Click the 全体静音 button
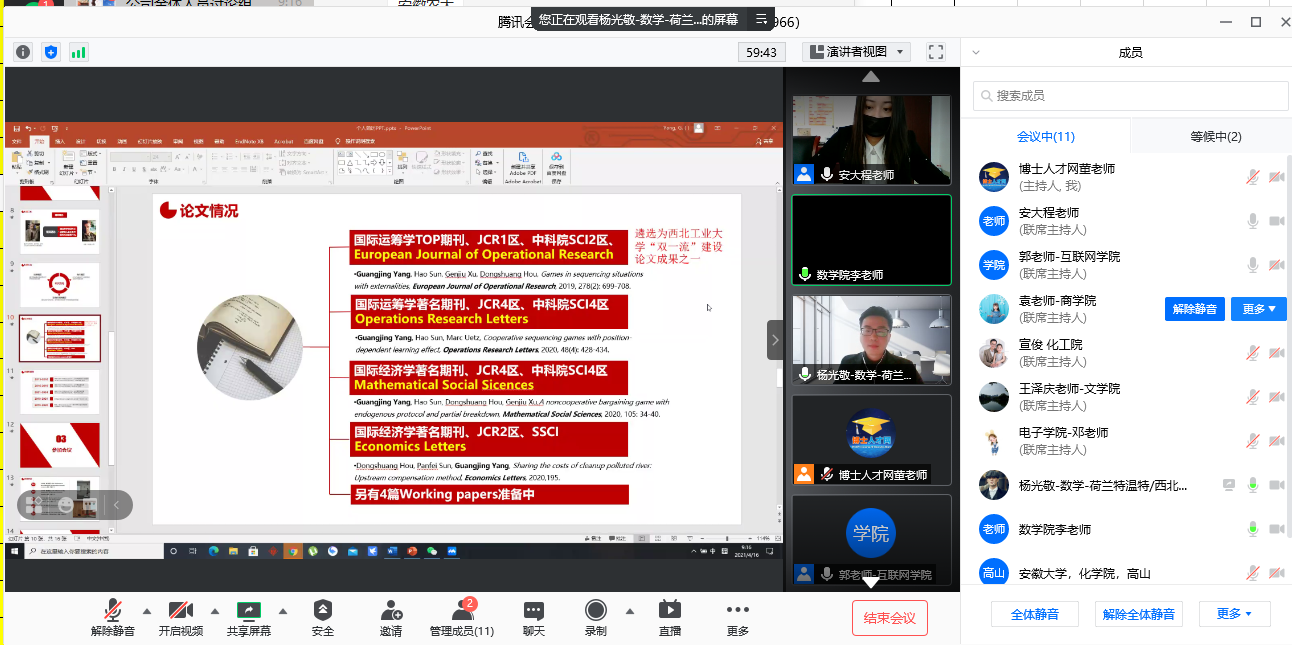Image resolution: width=1292 pixels, height=645 pixels. [1033, 614]
